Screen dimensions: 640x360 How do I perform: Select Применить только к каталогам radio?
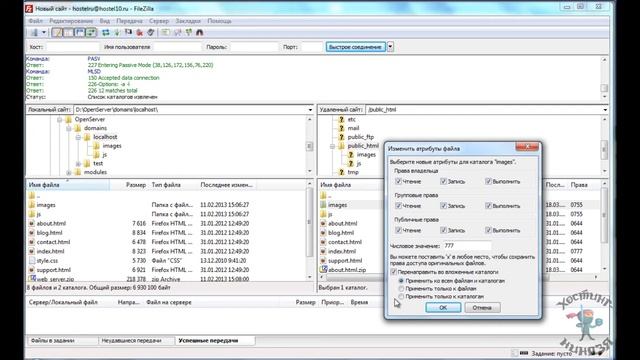click(x=401, y=296)
